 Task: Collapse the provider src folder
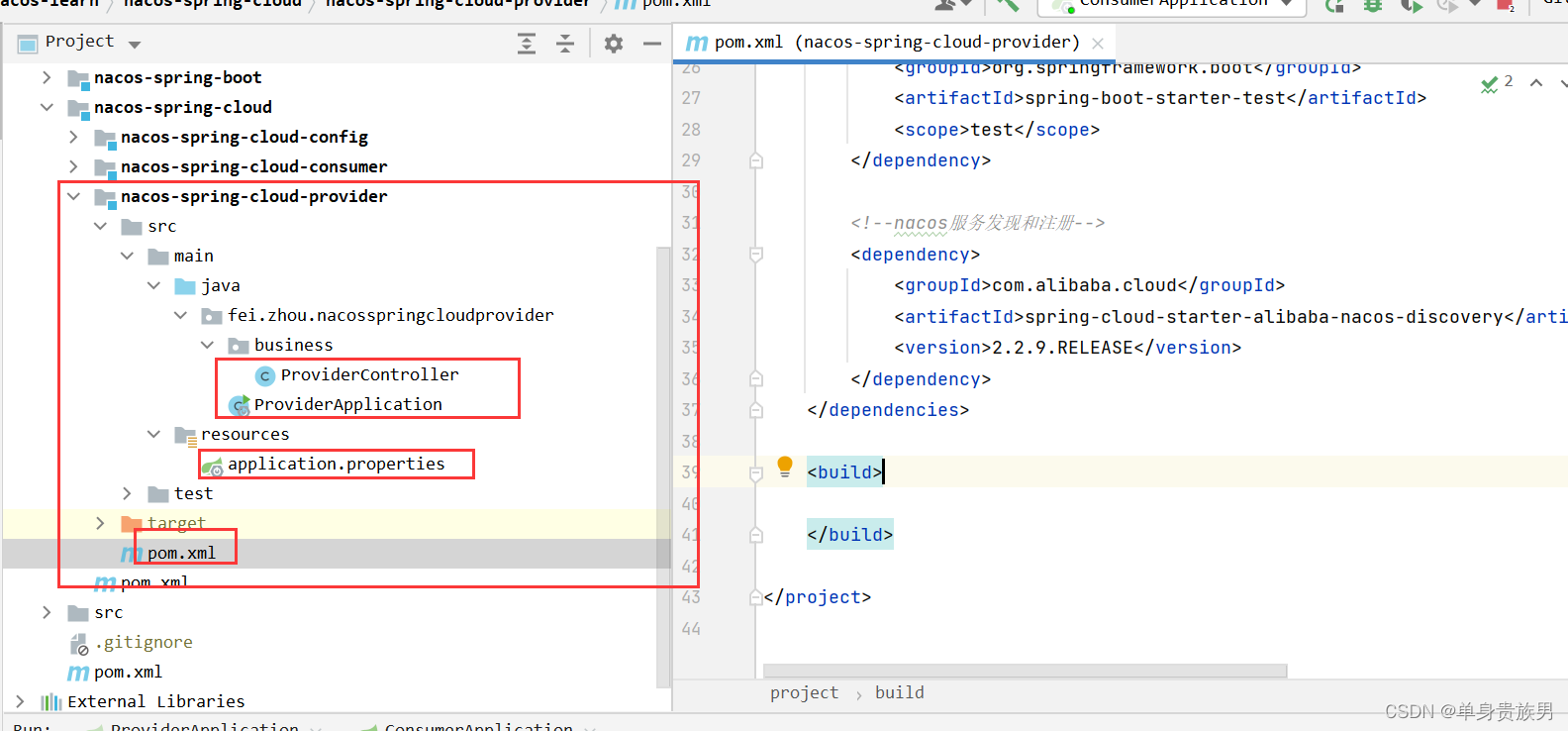tap(100, 226)
